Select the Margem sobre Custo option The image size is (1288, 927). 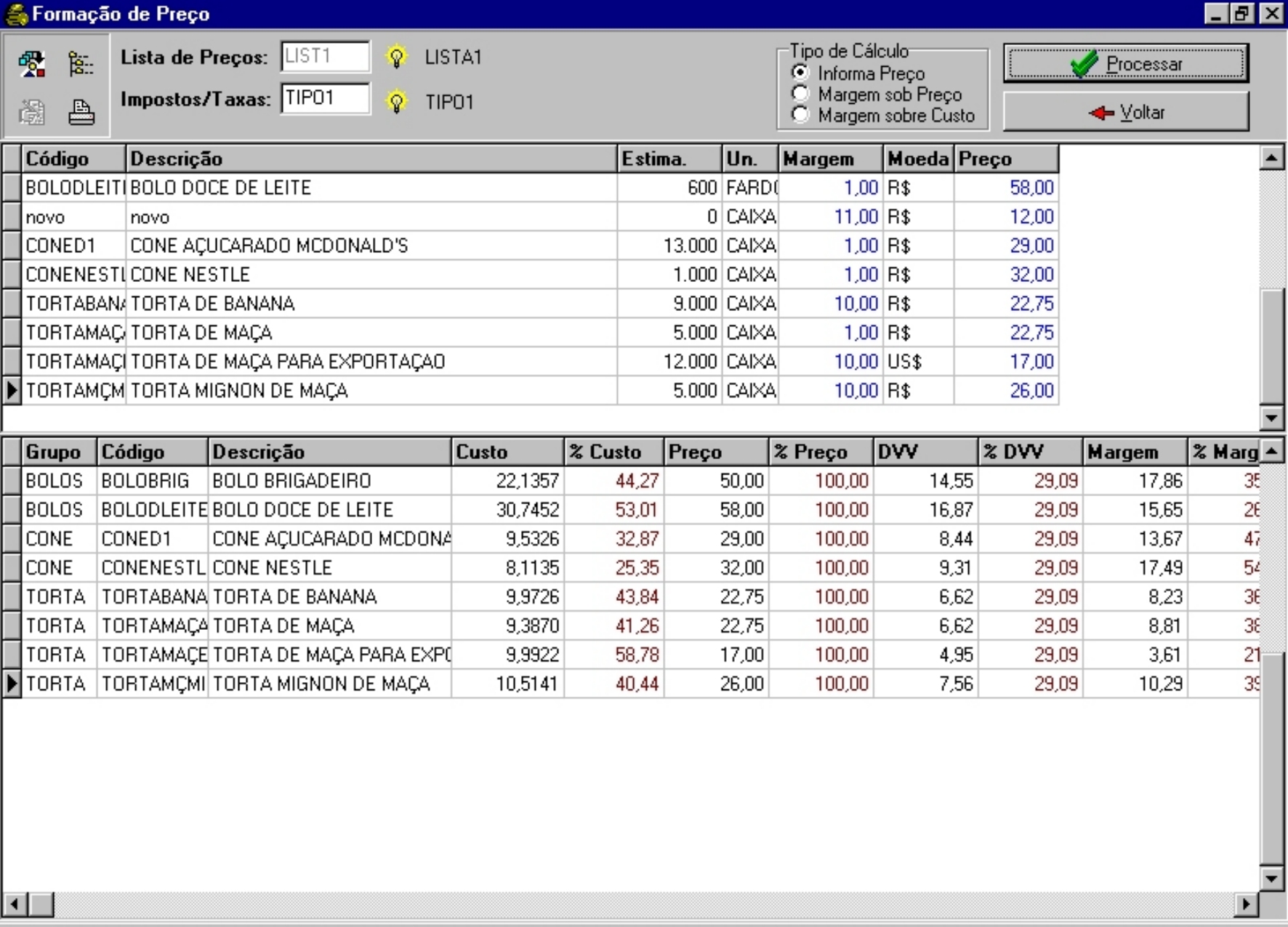pyautogui.click(x=884, y=116)
